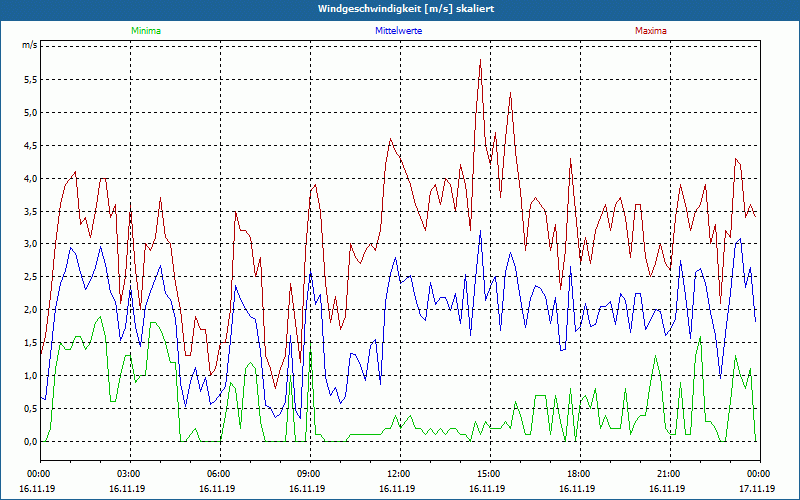Select the "06:00" time axis label
This screenshot has width=800, height=500.
click(x=218, y=474)
